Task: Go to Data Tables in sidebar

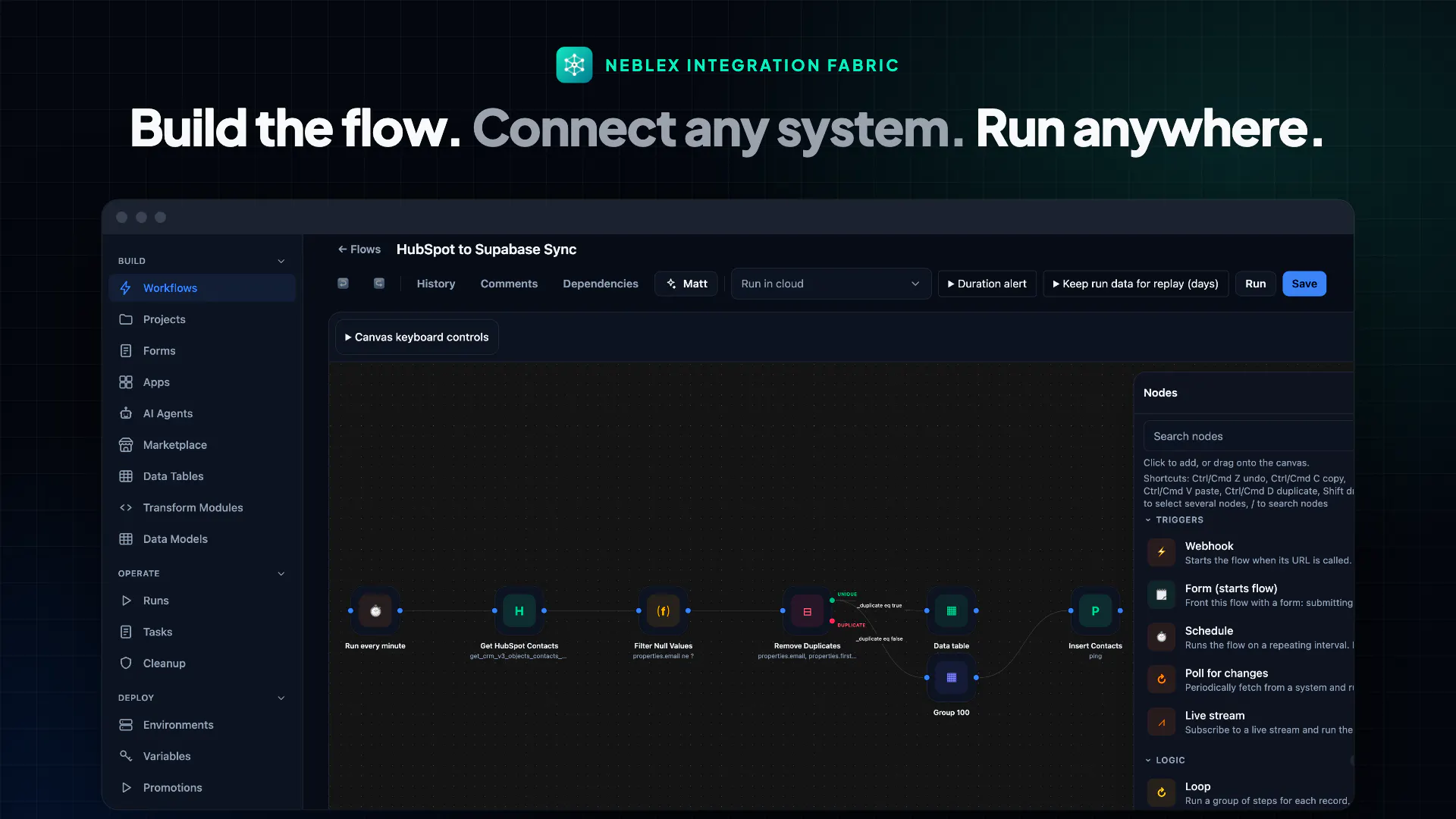Action: (202, 476)
